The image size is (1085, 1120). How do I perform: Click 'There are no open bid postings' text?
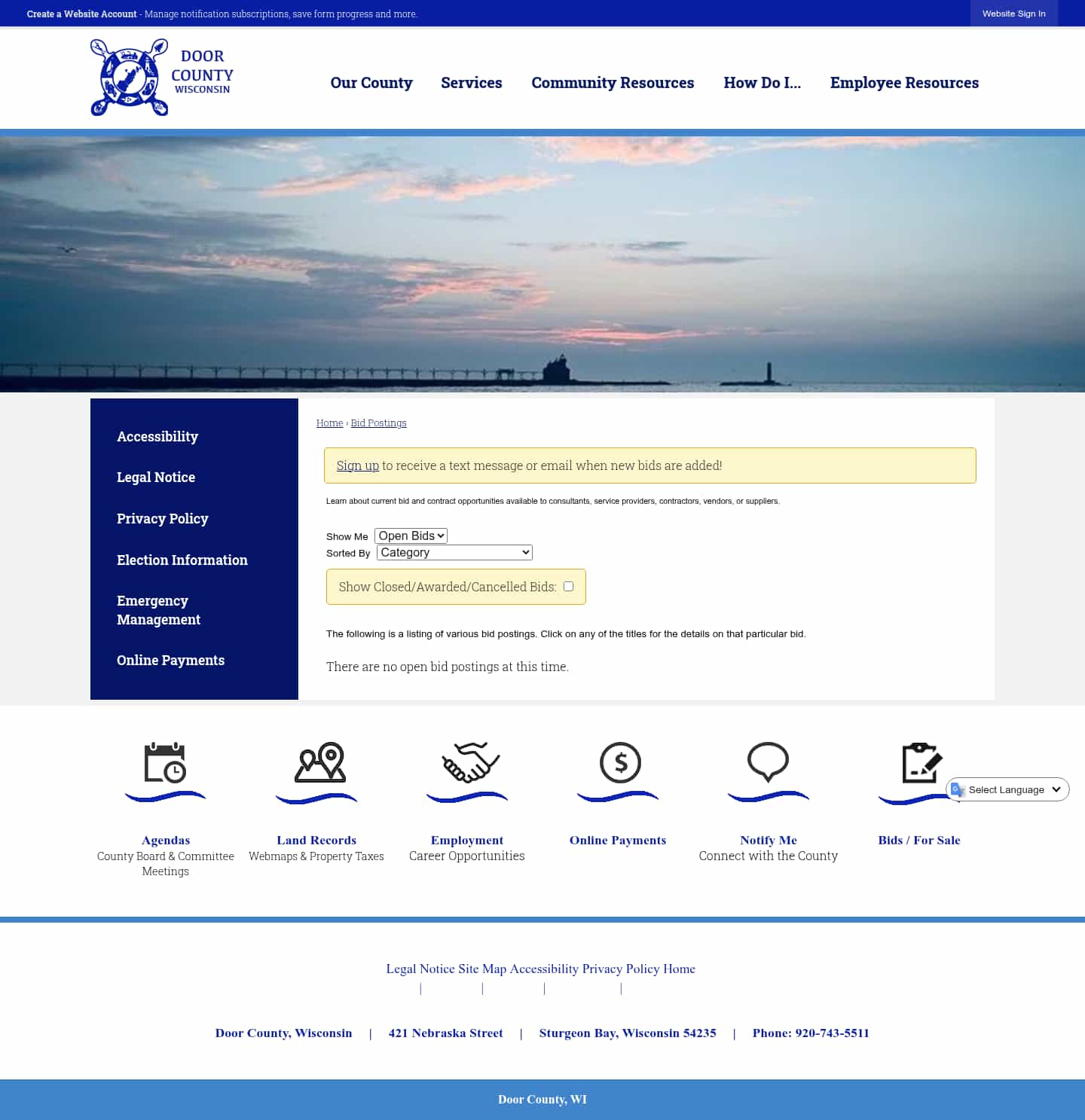[448, 667]
